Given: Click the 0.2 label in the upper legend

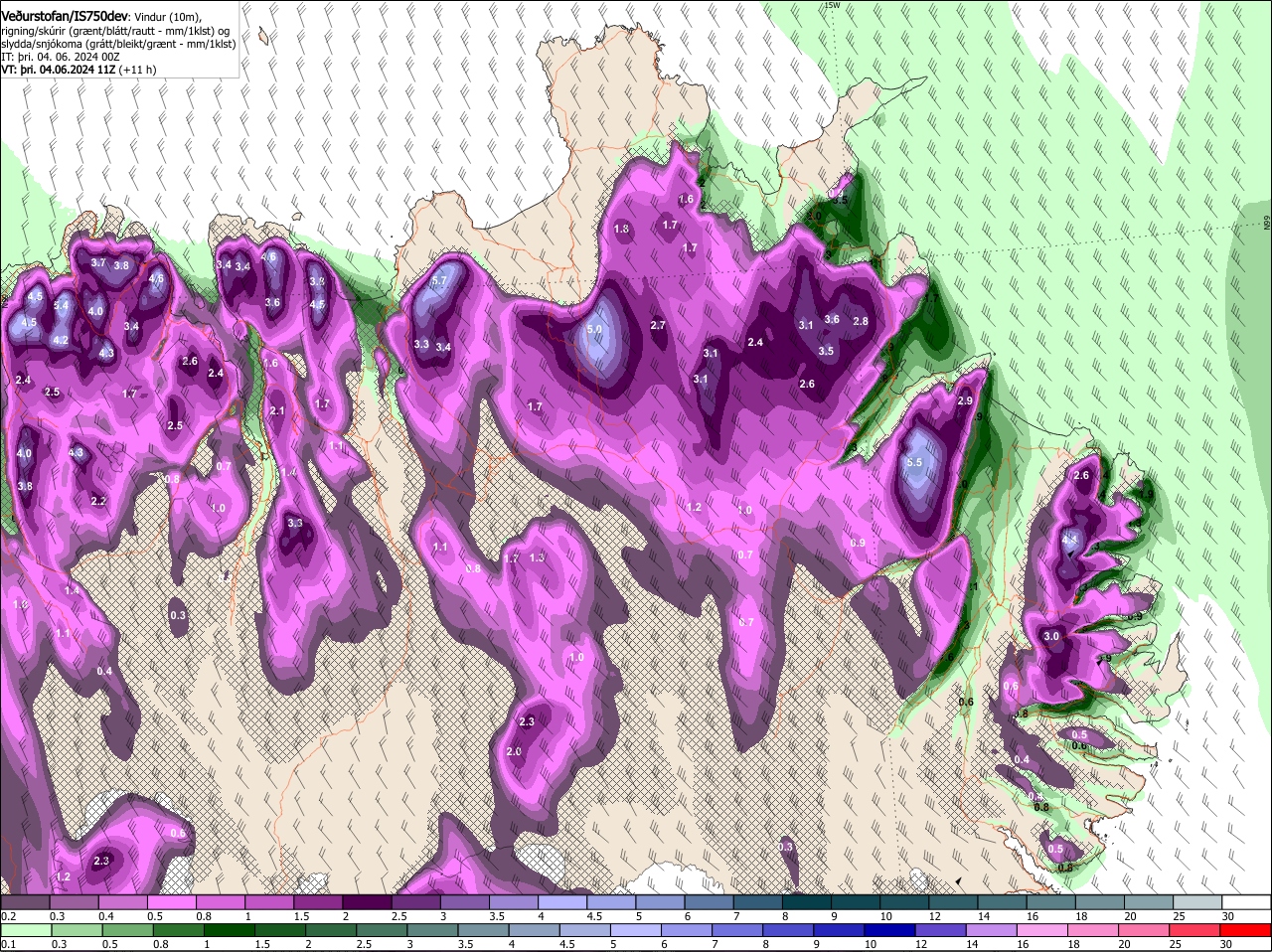Looking at the screenshot, I should tap(9, 916).
